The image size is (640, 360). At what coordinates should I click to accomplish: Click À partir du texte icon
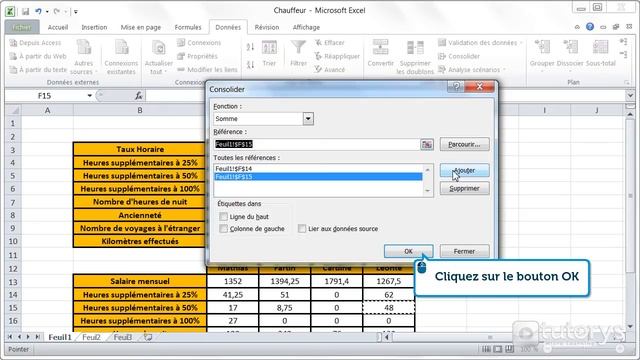[x=13, y=70]
